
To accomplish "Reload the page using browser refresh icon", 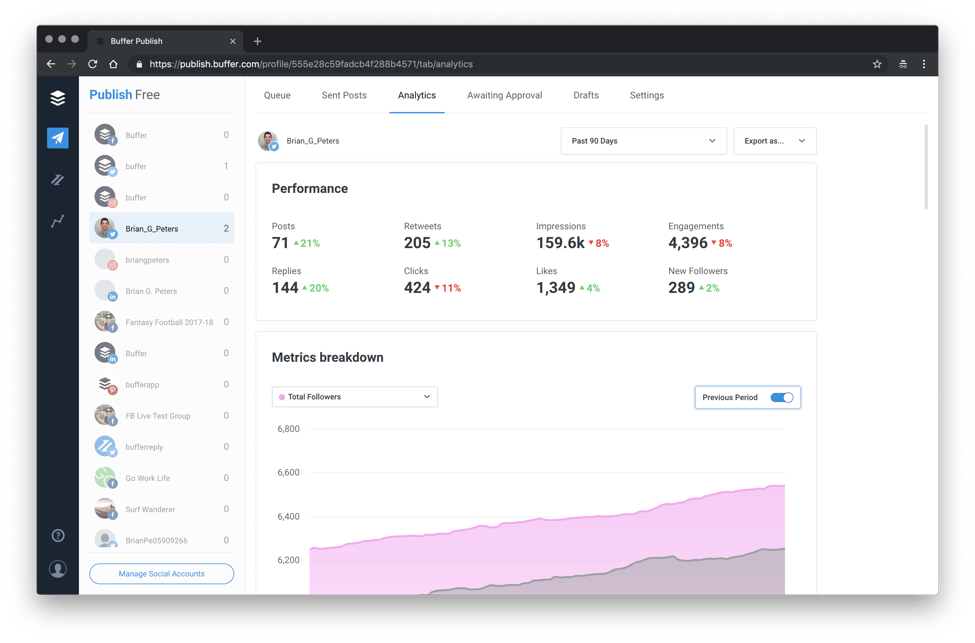I will tap(93, 64).
